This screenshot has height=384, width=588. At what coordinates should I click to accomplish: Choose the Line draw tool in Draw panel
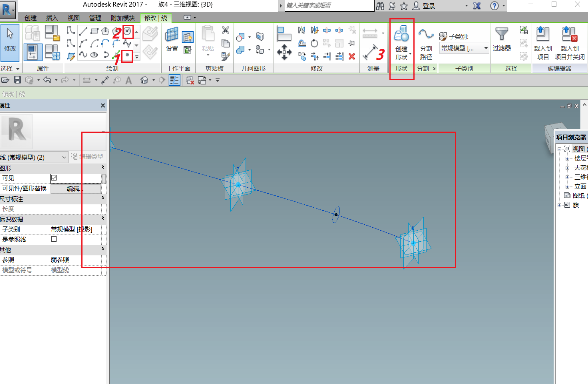(83, 32)
